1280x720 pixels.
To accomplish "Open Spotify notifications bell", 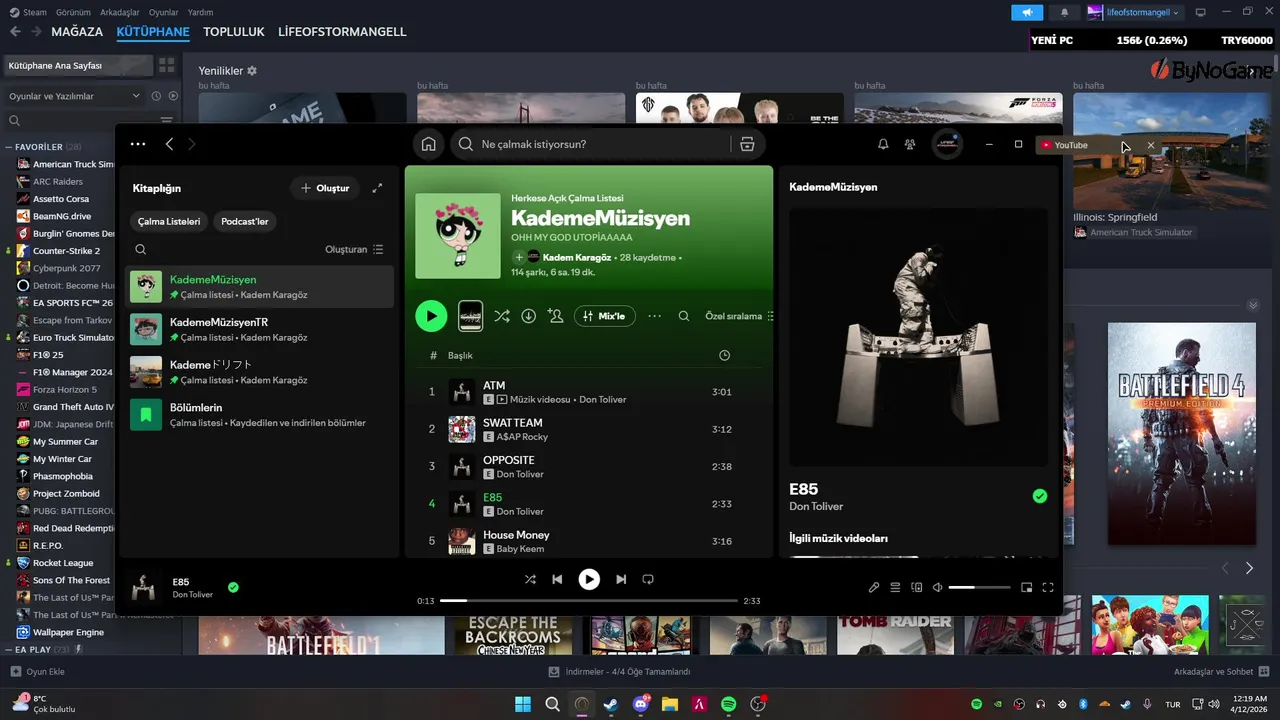I will 883,144.
